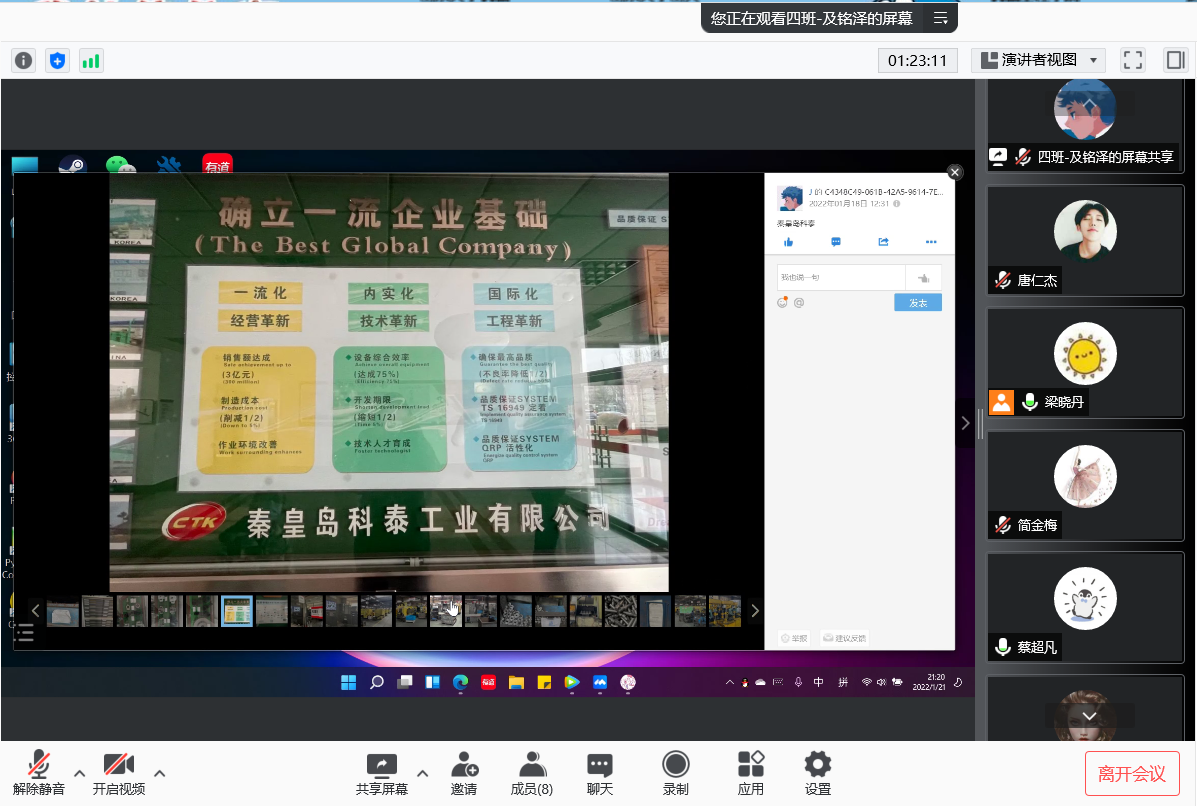Screen dimensions: 1197x806
Task: Open the screen-viewing banner menu icon
Action: (940, 18)
